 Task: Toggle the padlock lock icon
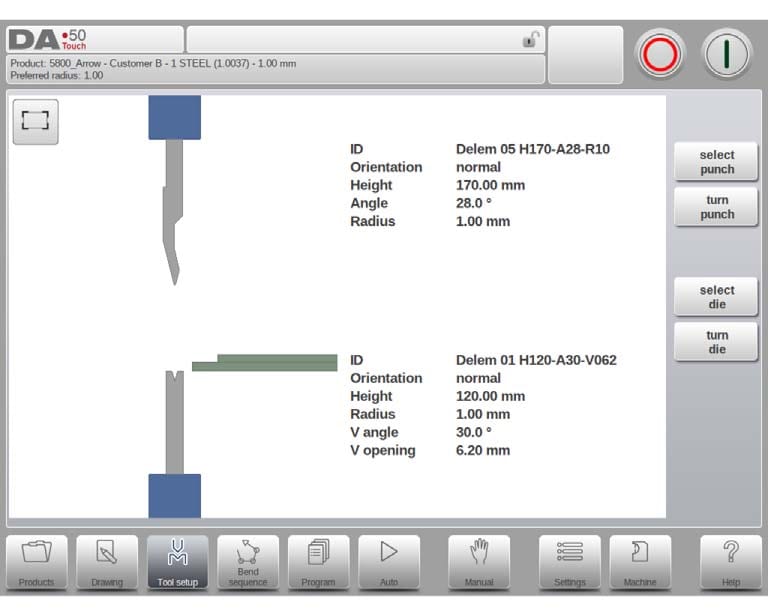[531, 39]
